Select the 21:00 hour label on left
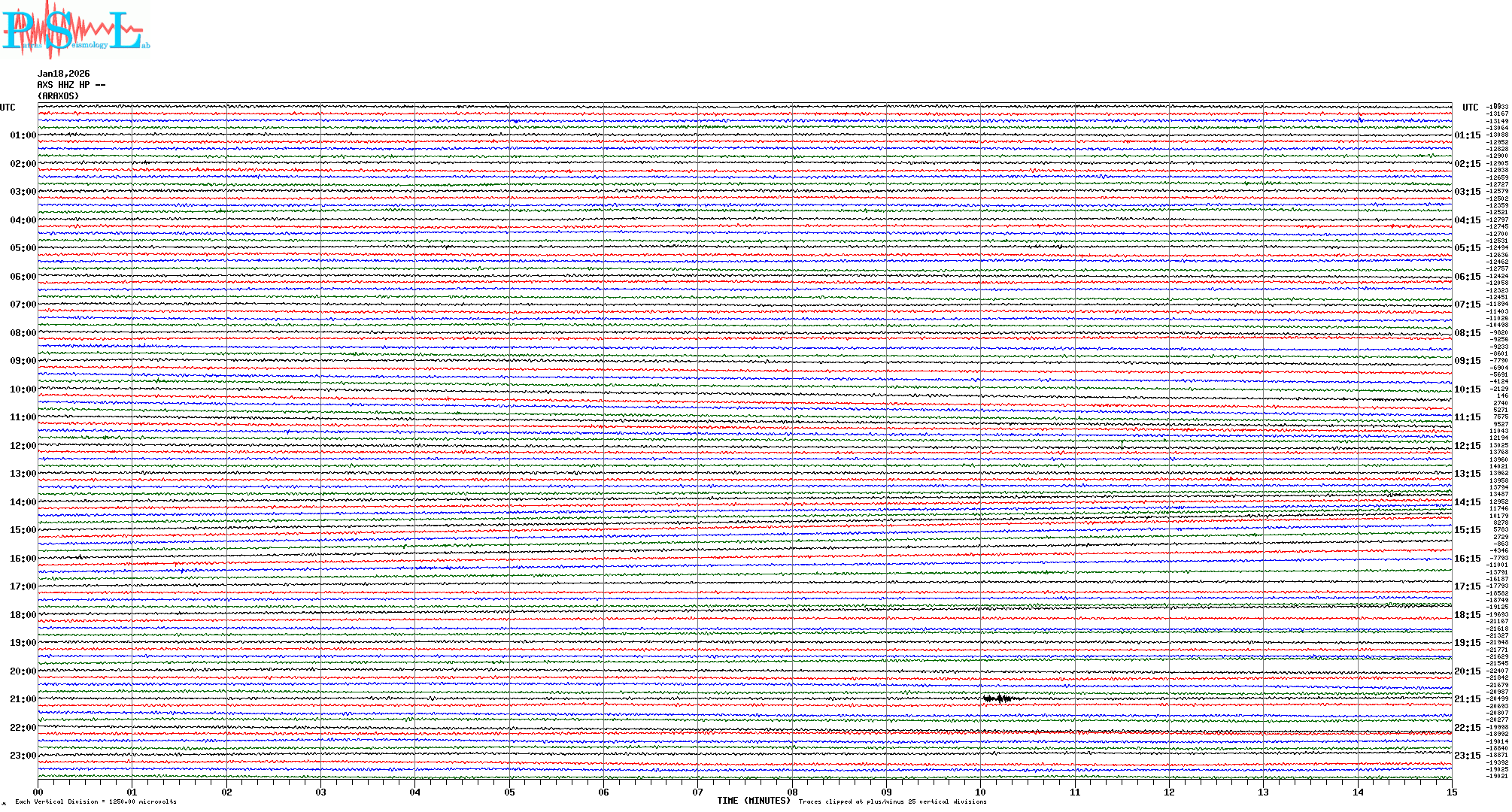Viewport: 1512px width, 812px height. tap(23, 699)
